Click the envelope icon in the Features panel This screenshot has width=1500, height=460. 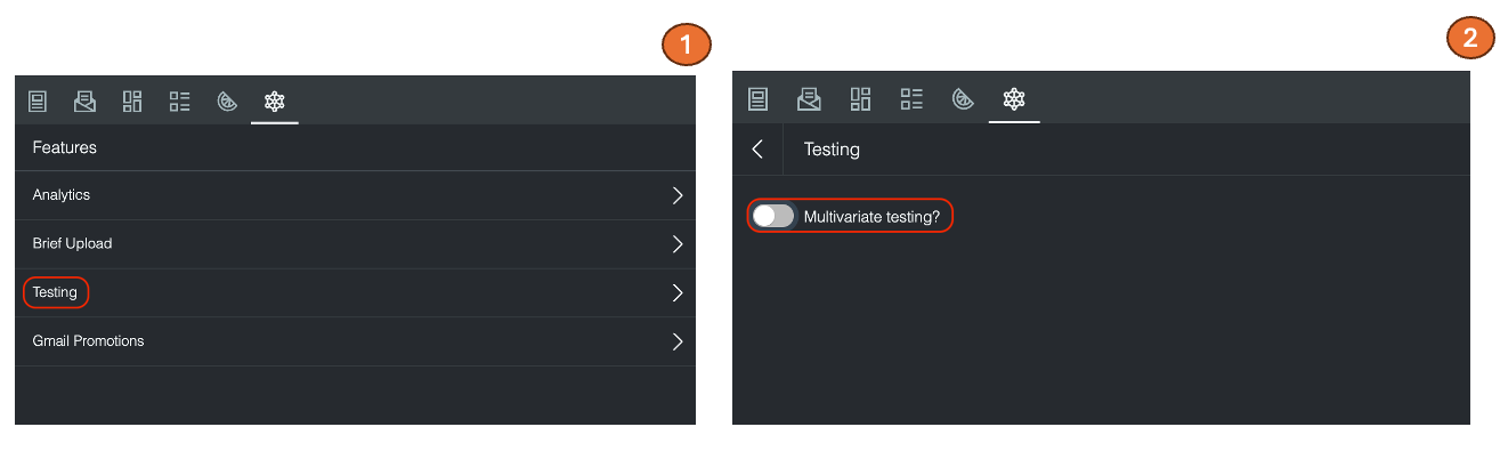point(85,101)
